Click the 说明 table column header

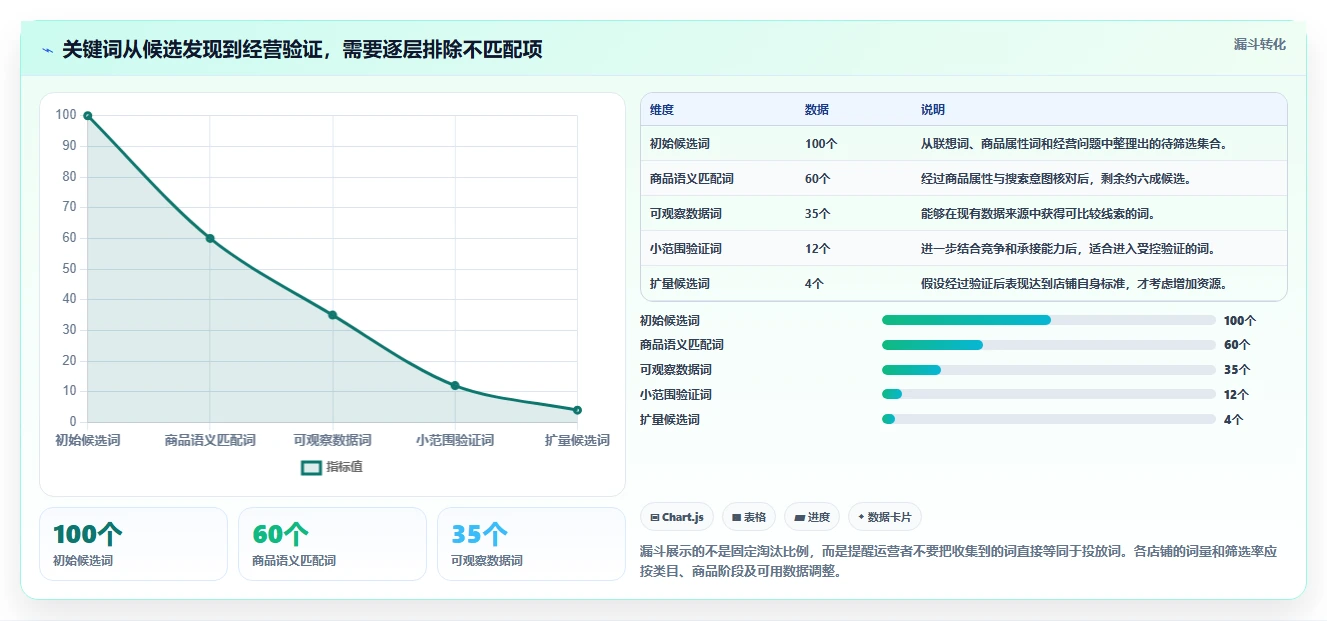pos(933,110)
